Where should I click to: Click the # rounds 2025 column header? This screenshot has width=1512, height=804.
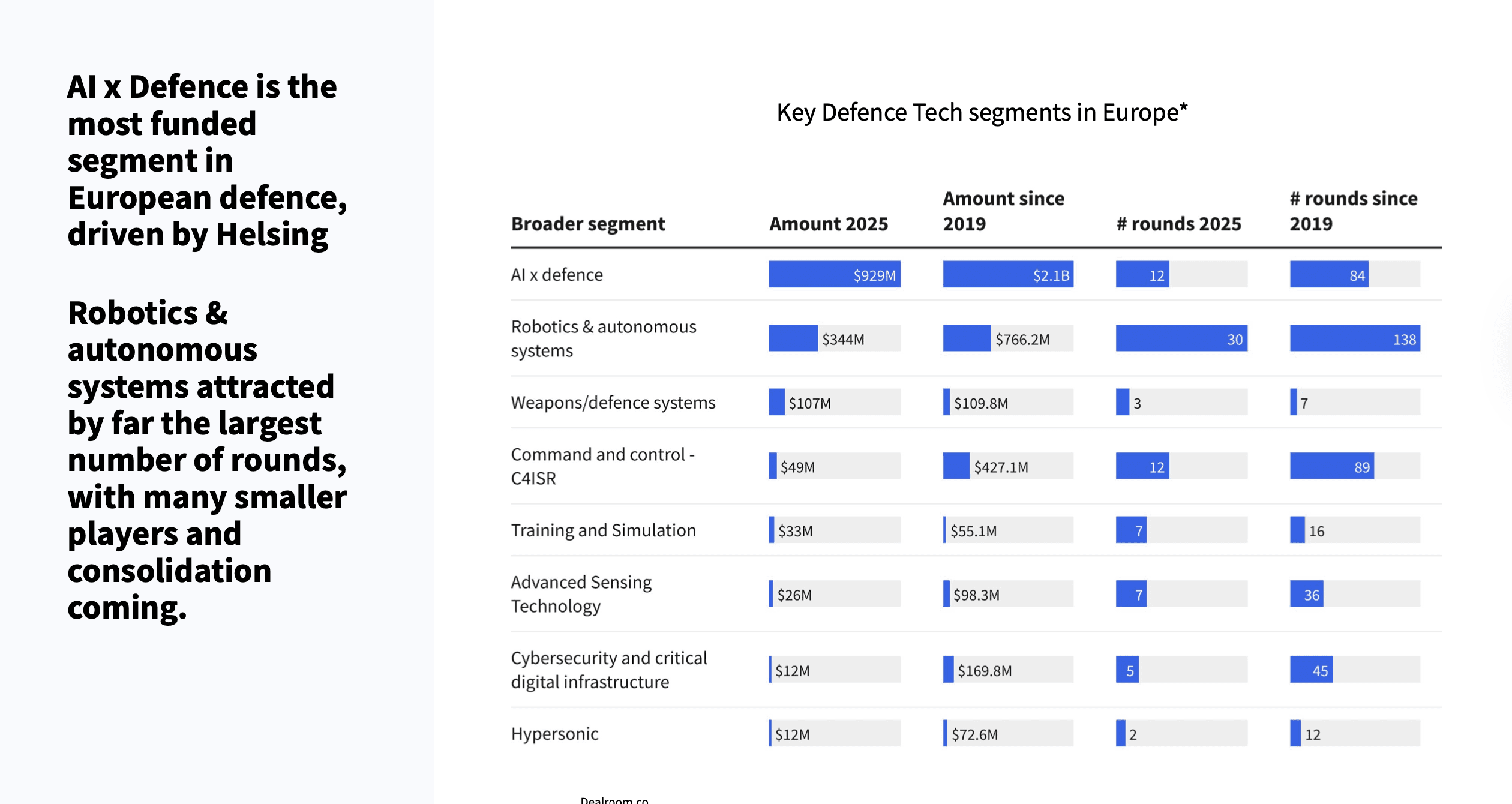click(x=1178, y=224)
